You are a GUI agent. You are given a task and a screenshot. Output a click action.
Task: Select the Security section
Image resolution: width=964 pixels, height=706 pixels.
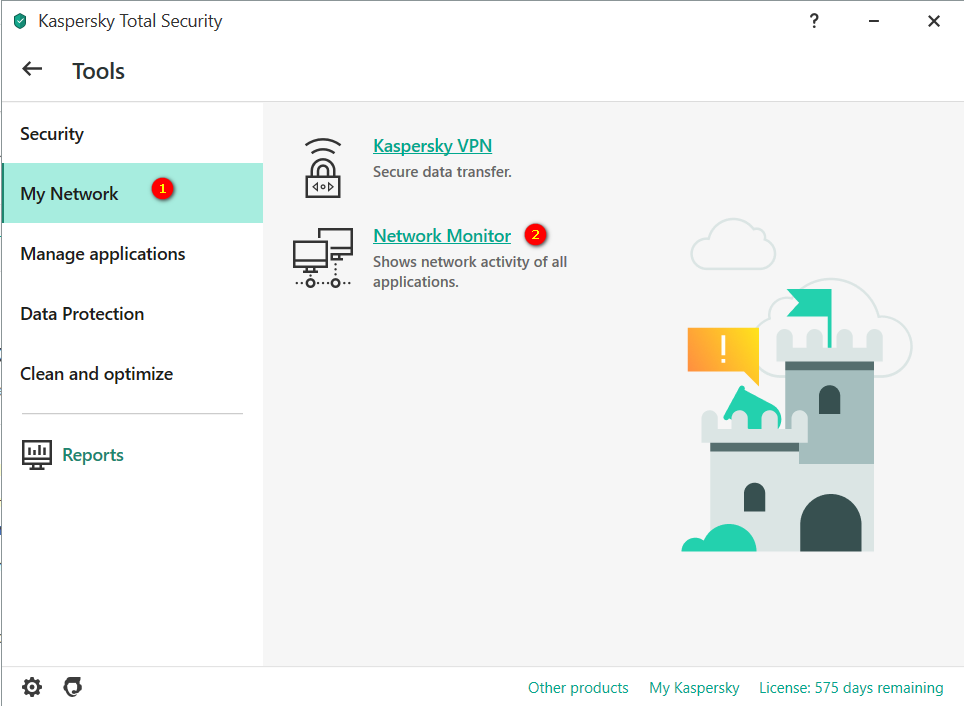pyautogui.click(x=133, y=133)
